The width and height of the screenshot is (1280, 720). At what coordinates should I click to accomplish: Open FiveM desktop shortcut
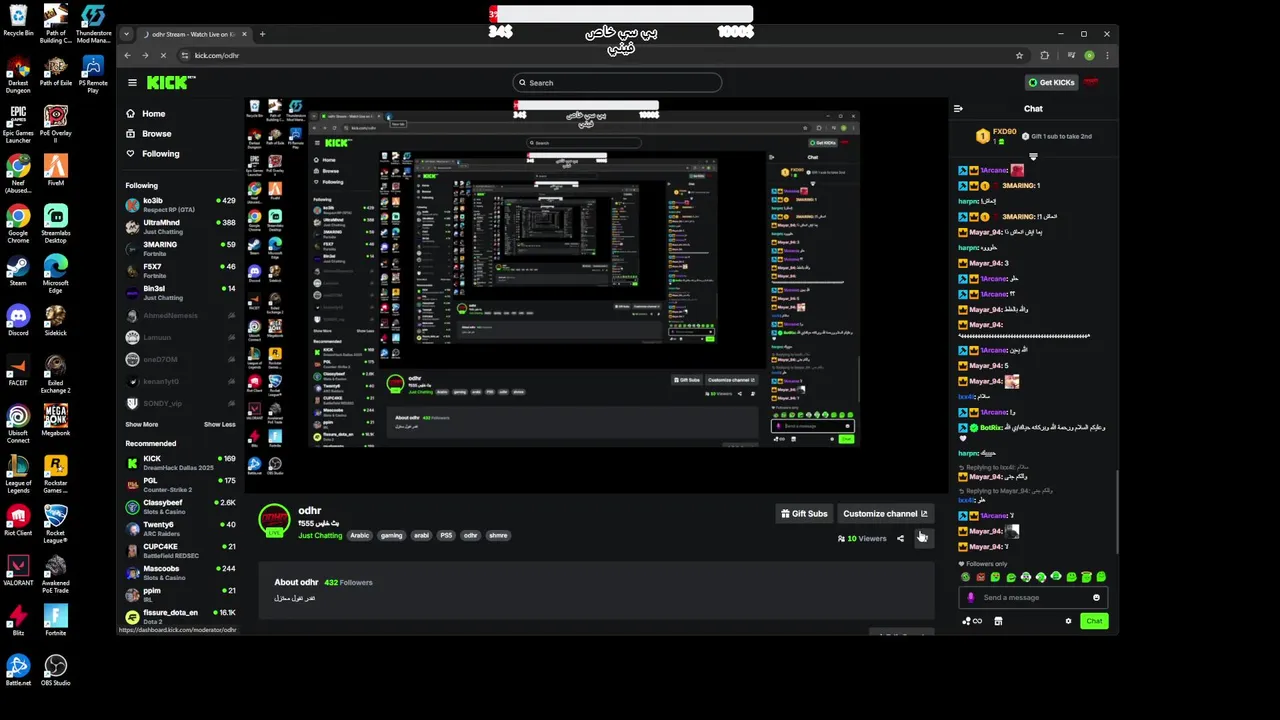pos(56,170)
